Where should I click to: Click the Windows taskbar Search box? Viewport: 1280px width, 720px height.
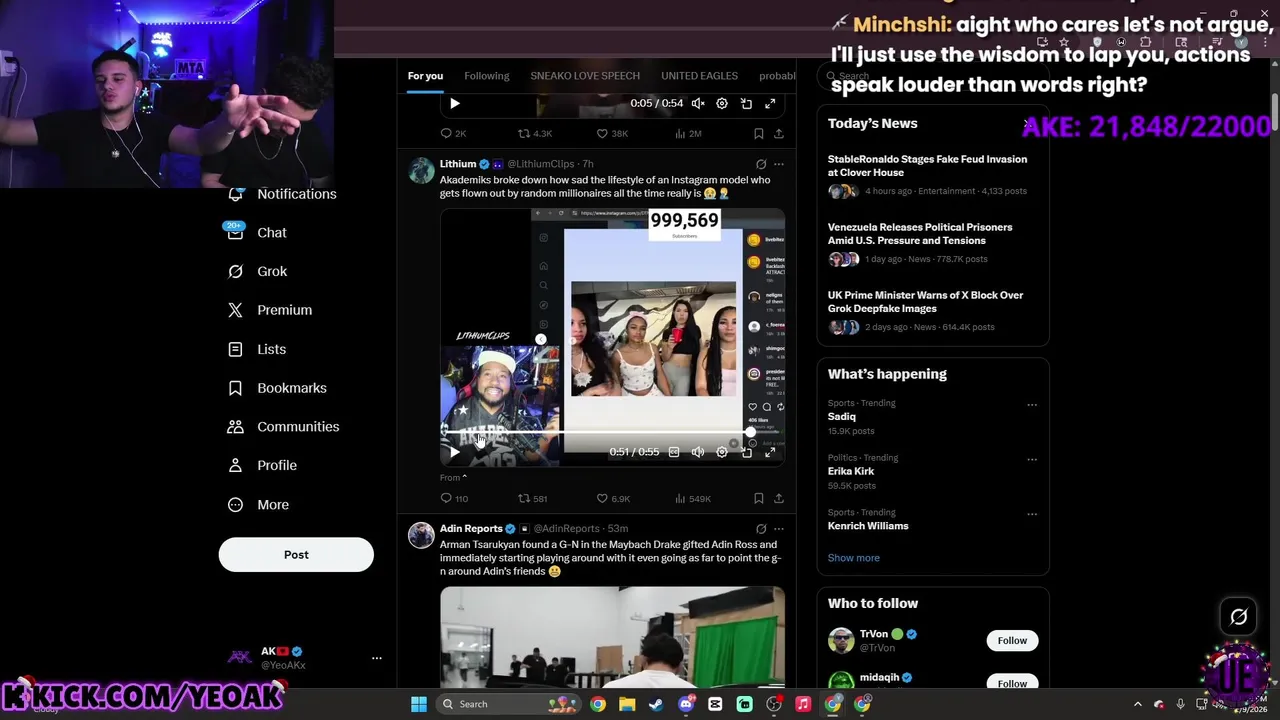(507, 704)
